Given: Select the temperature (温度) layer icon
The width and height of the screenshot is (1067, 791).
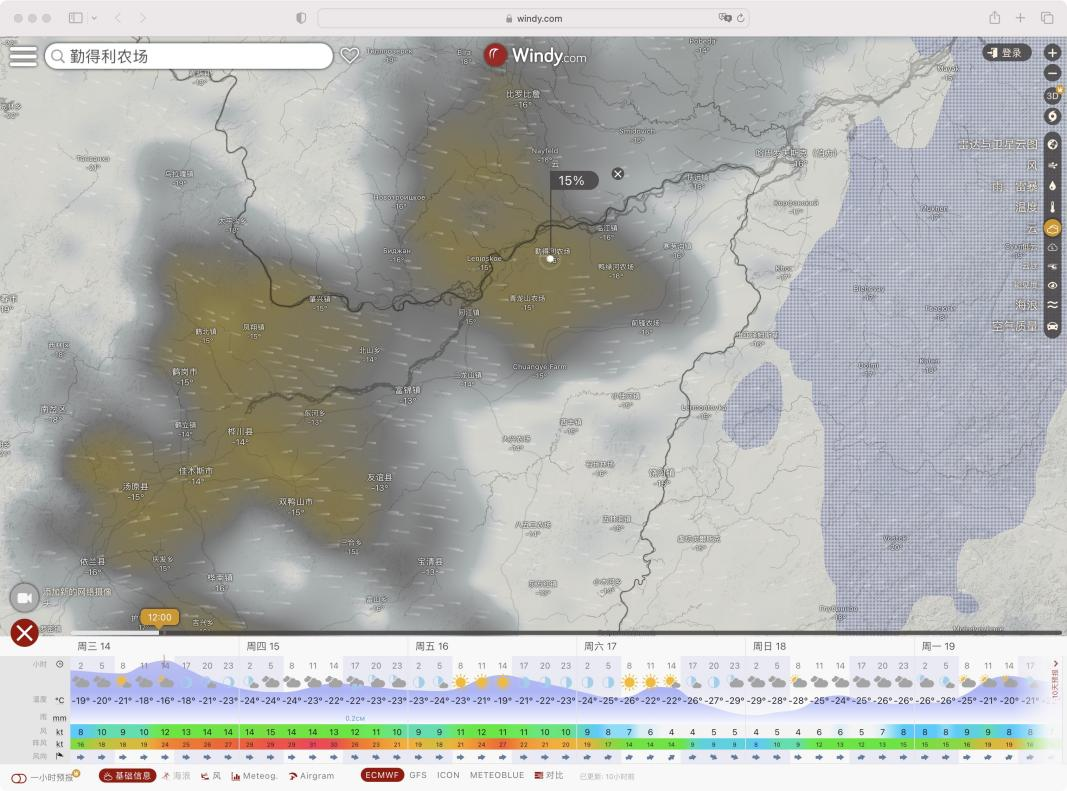Looking at the screenshot, I should tap(1052, 207).
